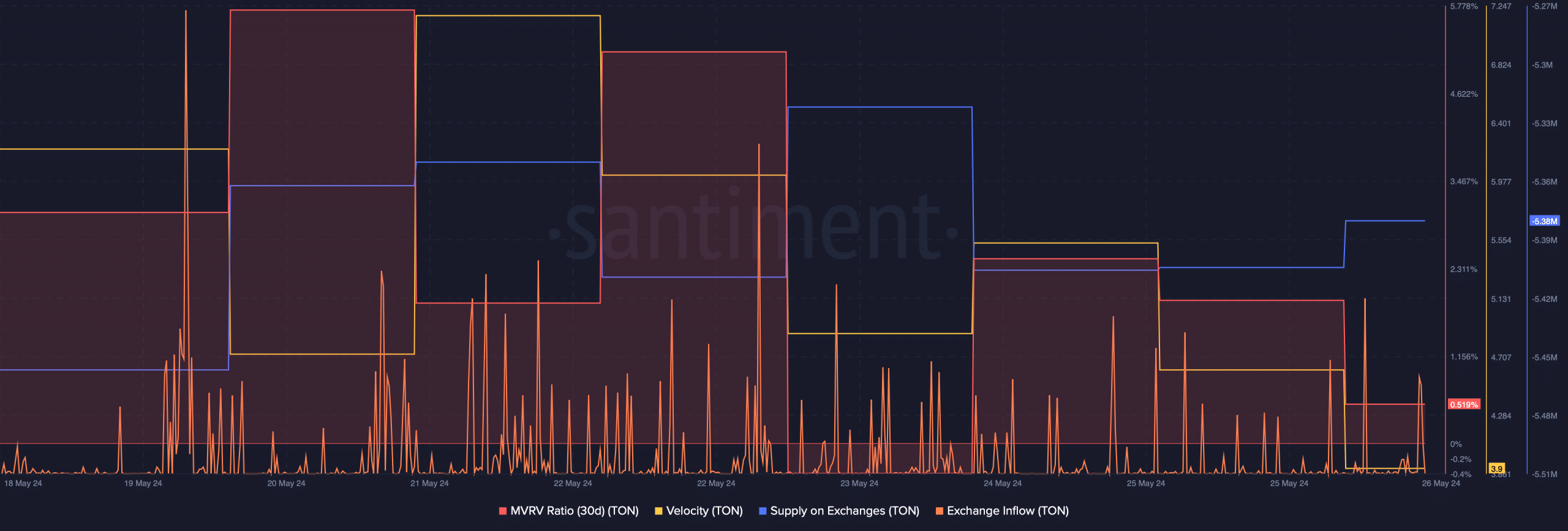Select the orange Exchange Inflow legend swatch

coord(940,511)
